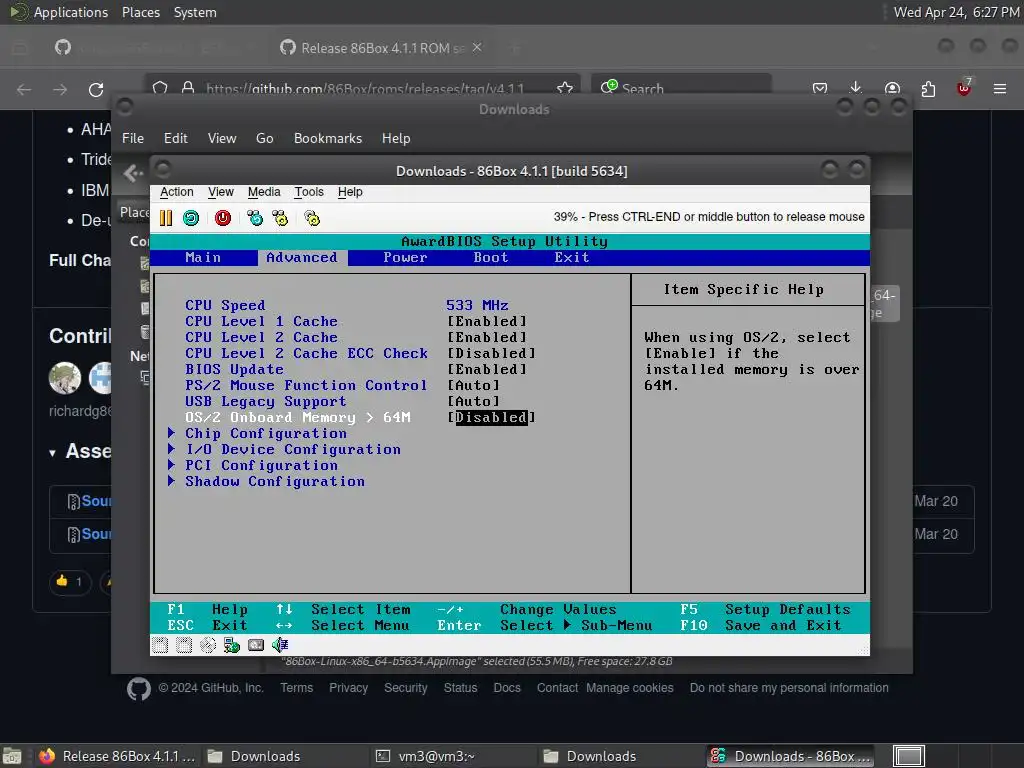1024x768 pixels.
Task: Bookmark the page with the star
Action: 565,88
